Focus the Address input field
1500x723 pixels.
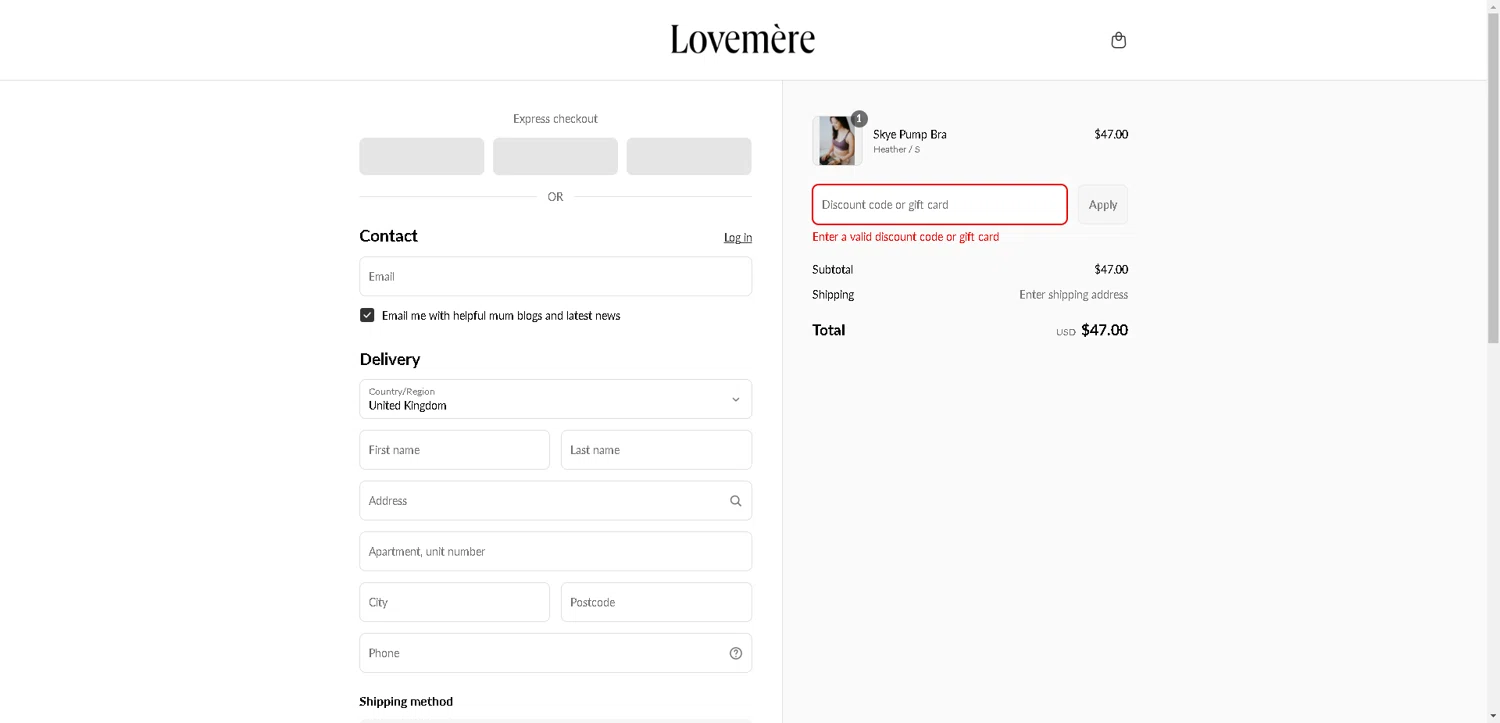[x=555, y=501]
